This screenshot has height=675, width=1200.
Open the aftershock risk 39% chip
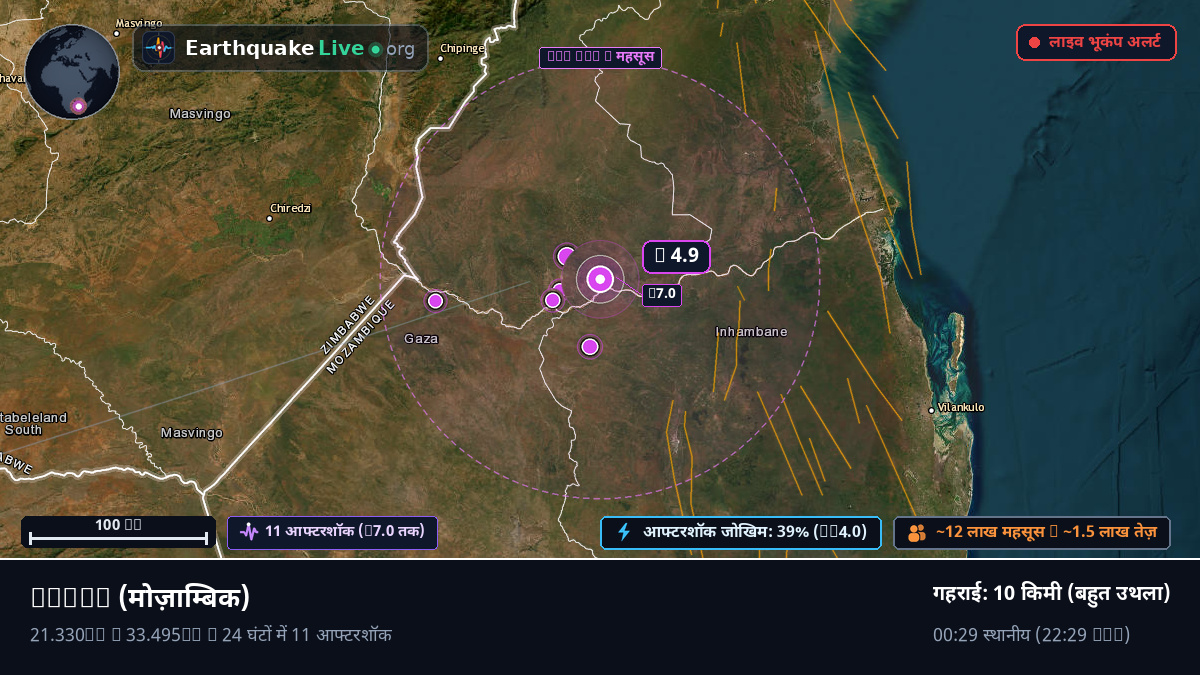[740, 532]
